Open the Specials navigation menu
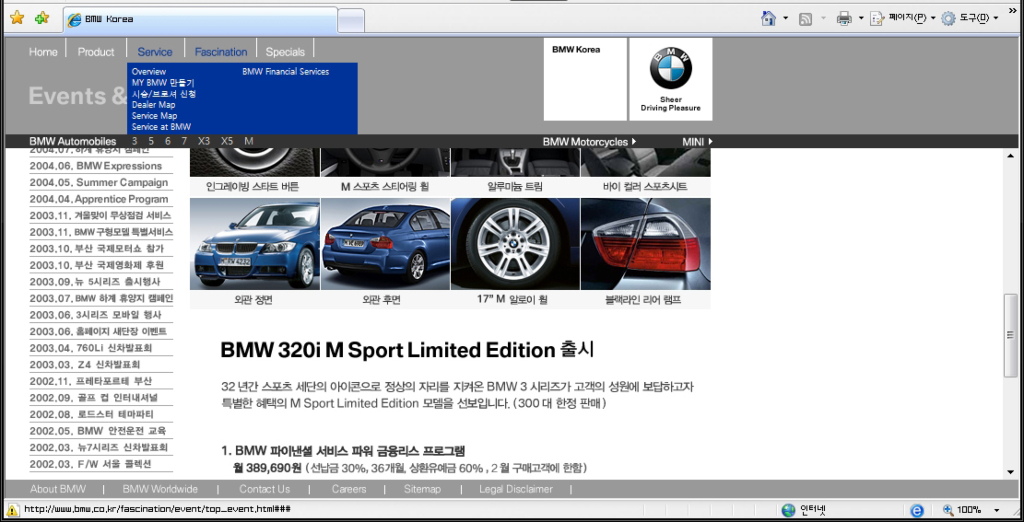 tap(285, 52)
